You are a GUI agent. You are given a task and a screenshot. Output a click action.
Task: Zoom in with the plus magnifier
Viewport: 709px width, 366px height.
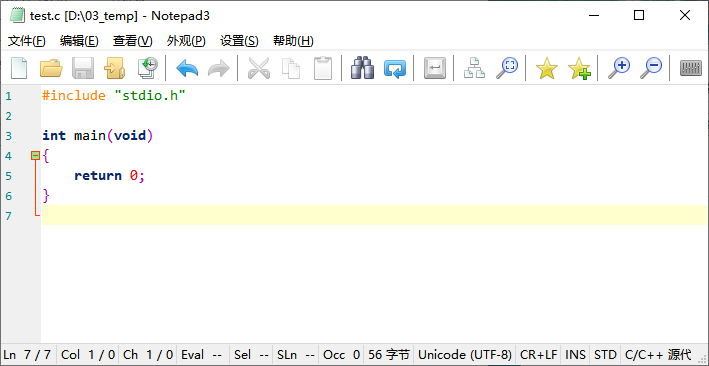click(x=619, y=68)
